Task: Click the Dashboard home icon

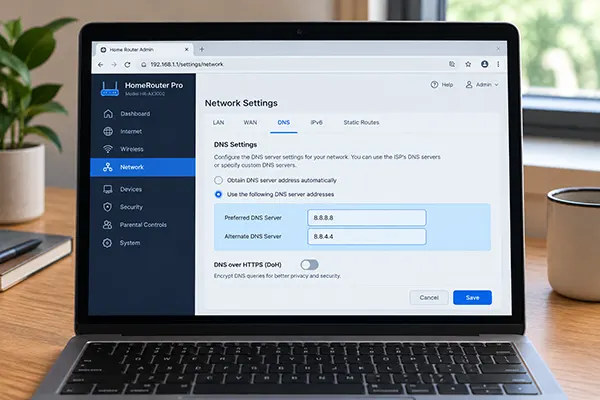Action: [108, 114]
